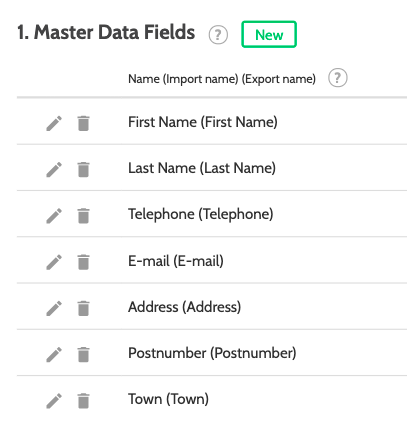The image size is (407, 435).
Task: Edit the First Name field with pencil icon
Action: [54, 123]
